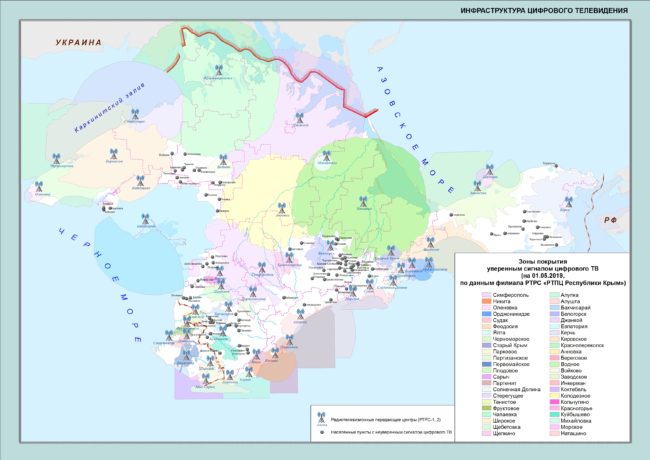
Task: Select the tower in the yellow coverage zone
Action: 281,208
